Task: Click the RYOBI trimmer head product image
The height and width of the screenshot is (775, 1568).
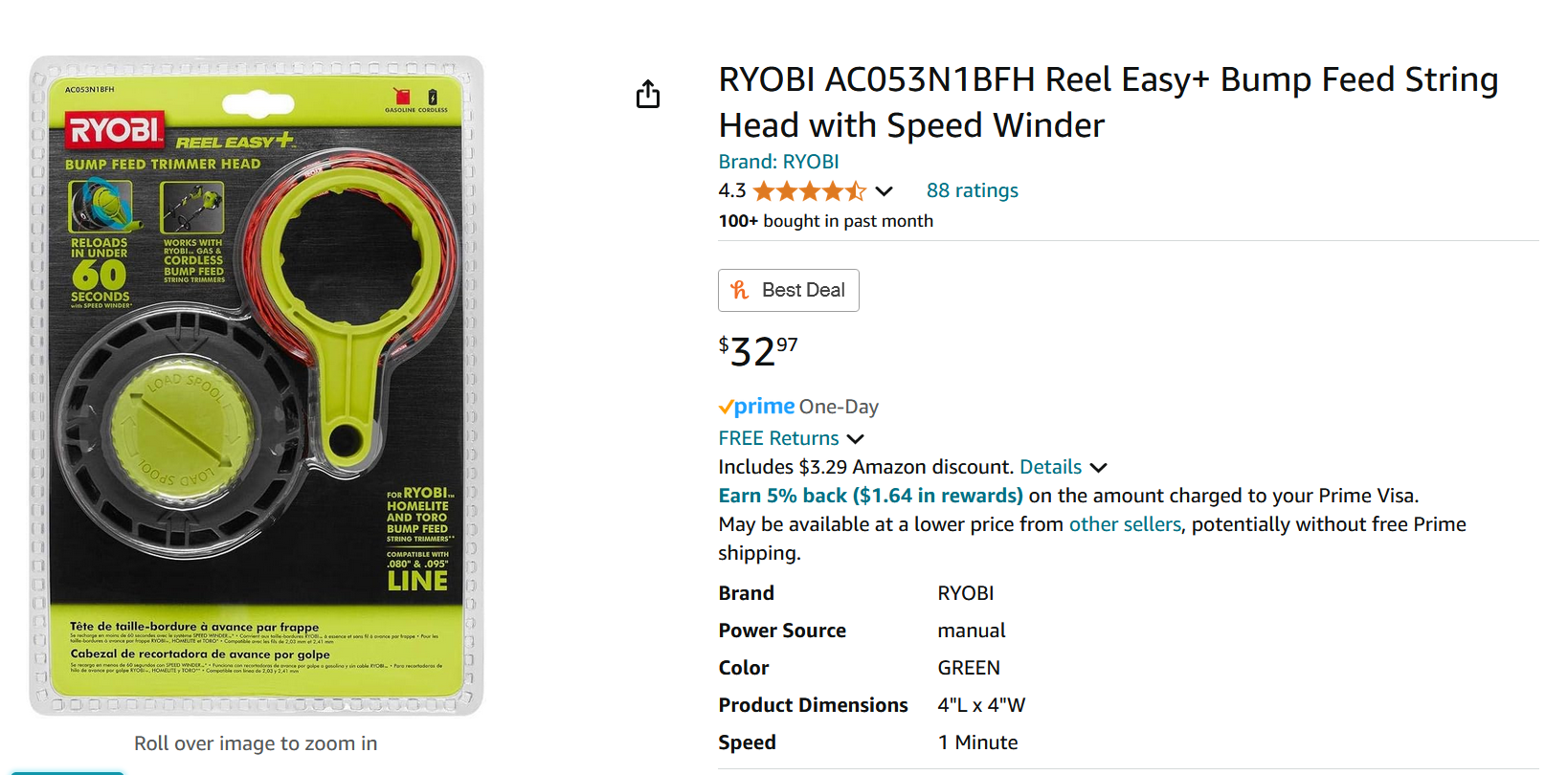Action: (x=257, y=386)
